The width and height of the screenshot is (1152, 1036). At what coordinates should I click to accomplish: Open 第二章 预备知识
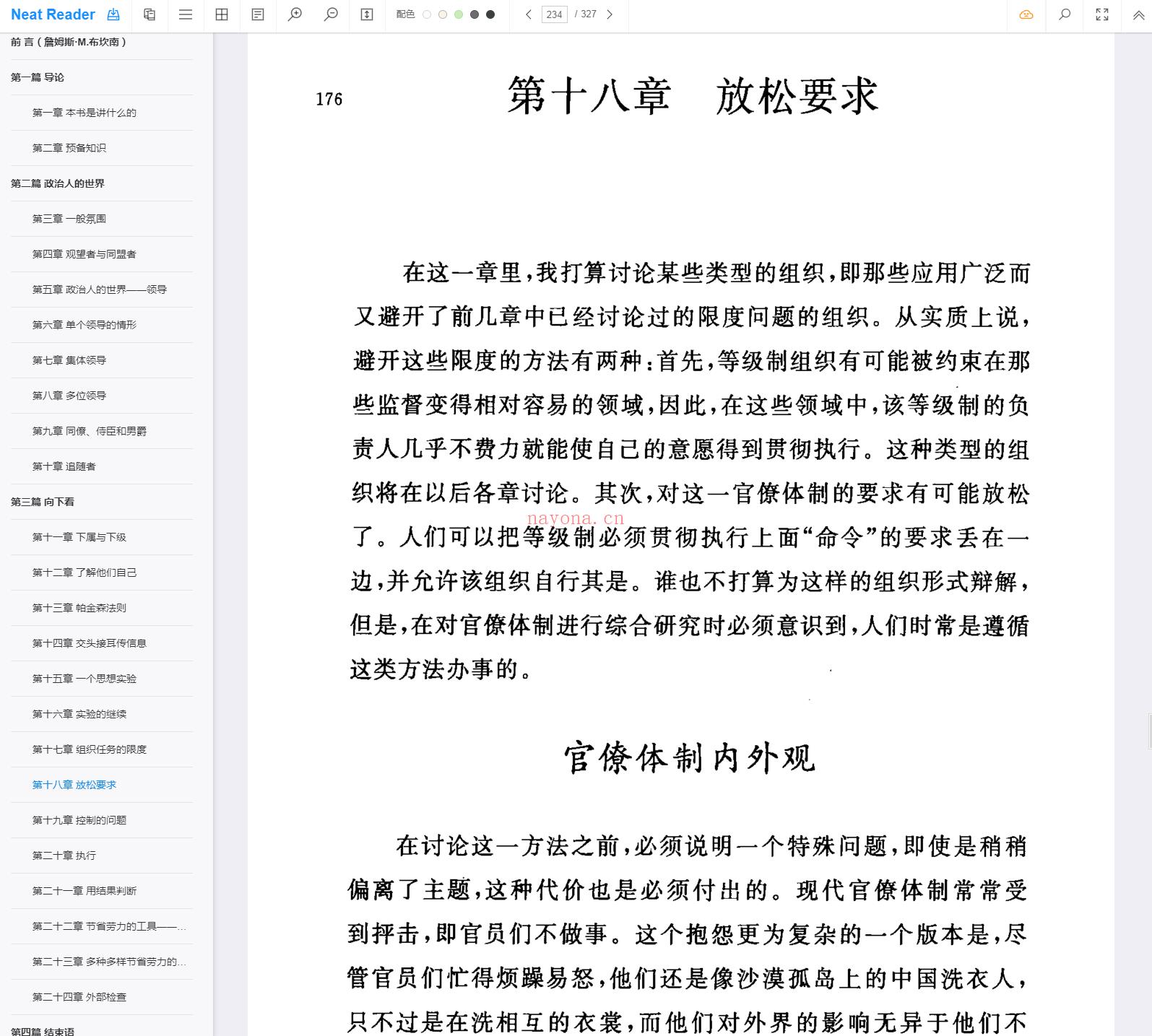(69, 148)
